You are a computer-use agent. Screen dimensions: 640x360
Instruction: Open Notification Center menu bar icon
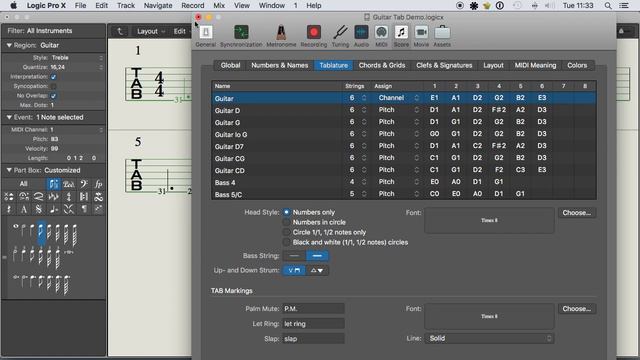coord(624,6)
